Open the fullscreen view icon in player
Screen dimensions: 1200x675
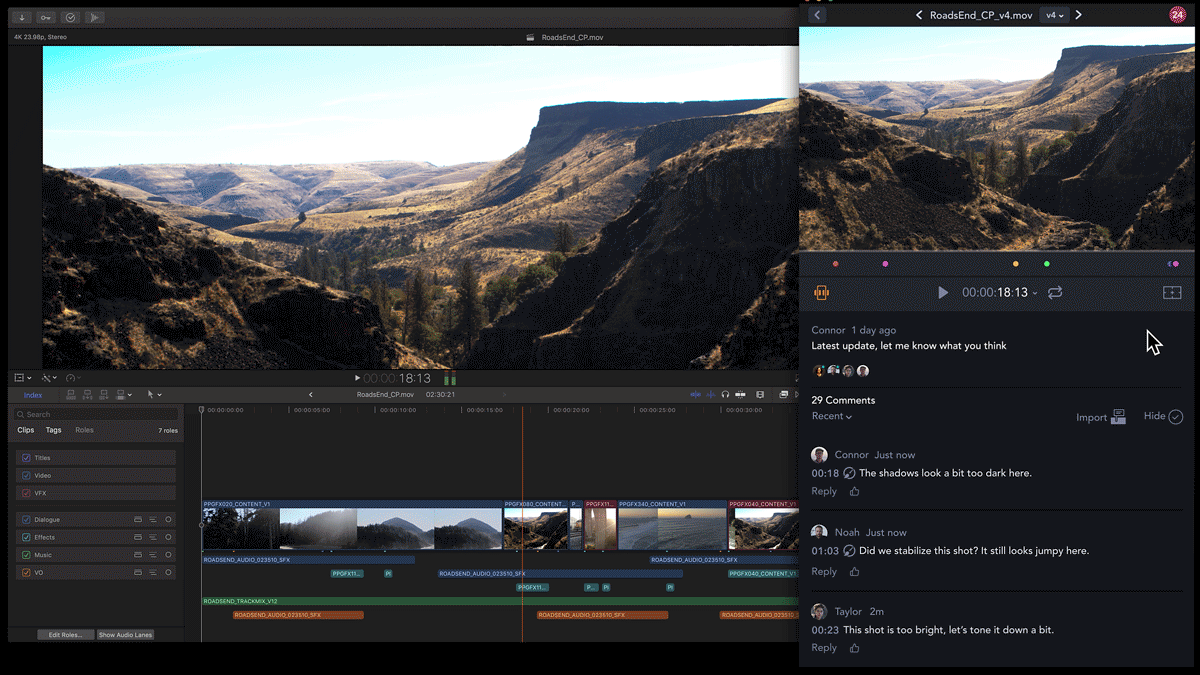[x=1172, y=293]
